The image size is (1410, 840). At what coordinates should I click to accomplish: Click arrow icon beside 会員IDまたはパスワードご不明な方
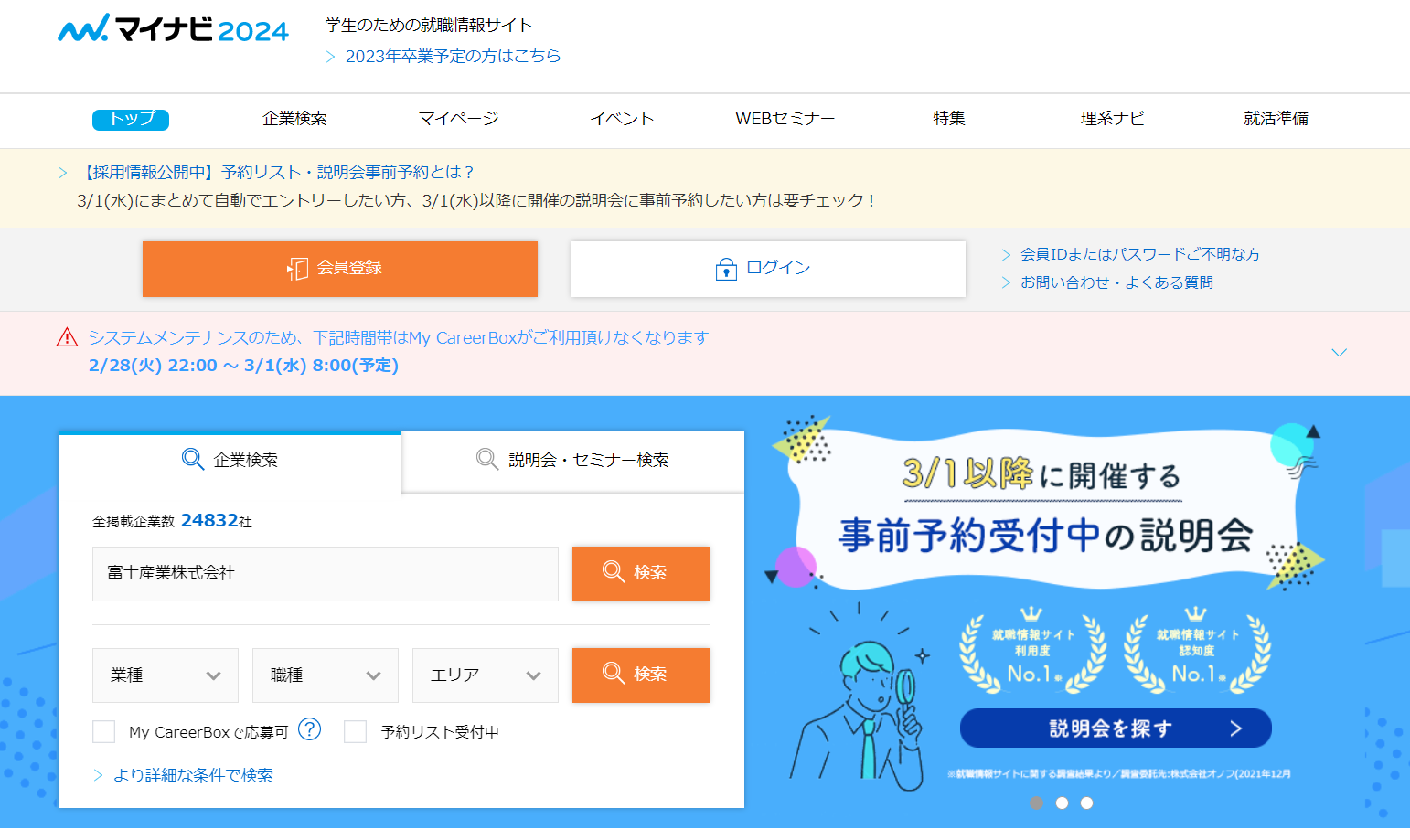(1006, 255)
